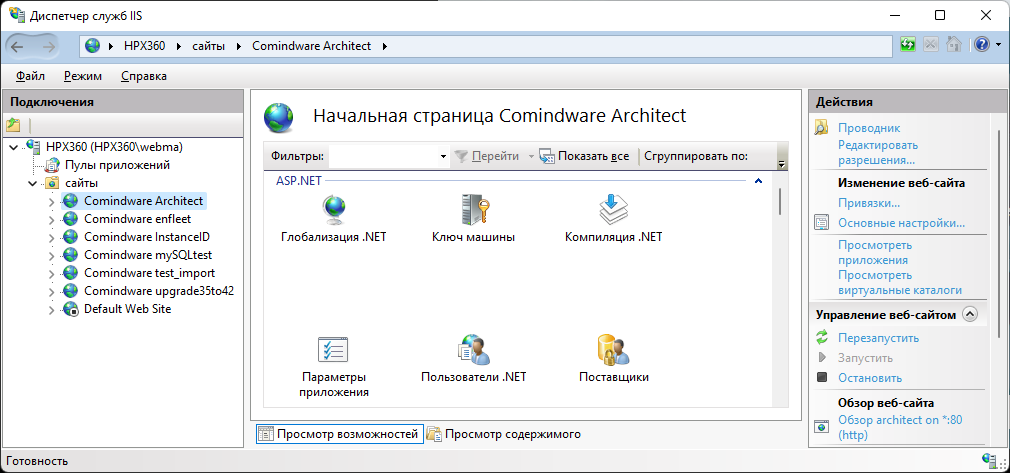Open the Параметры приложения feature icon

[x=334, y=349]
